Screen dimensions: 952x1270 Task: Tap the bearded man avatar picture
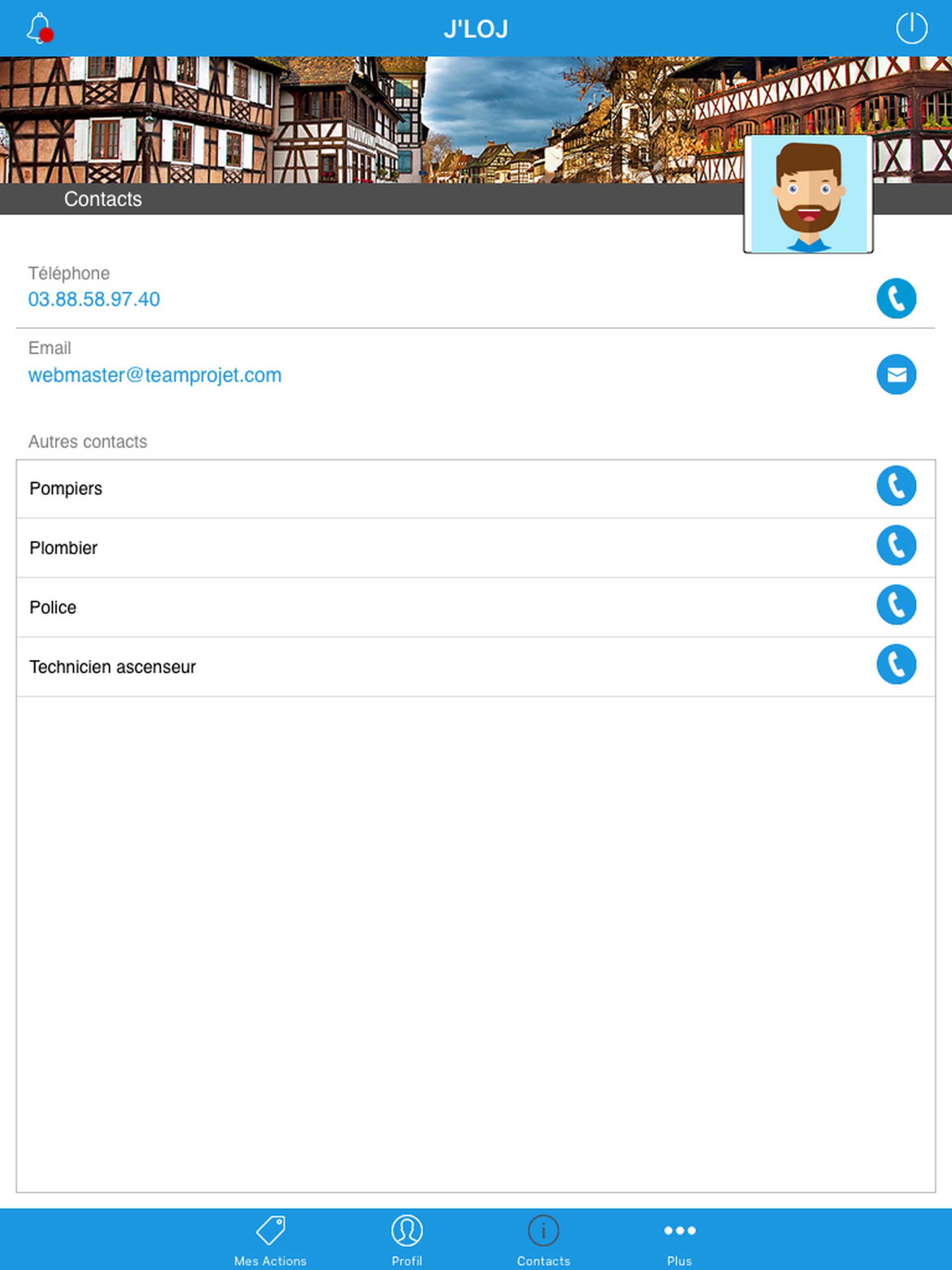coord(808,194)
